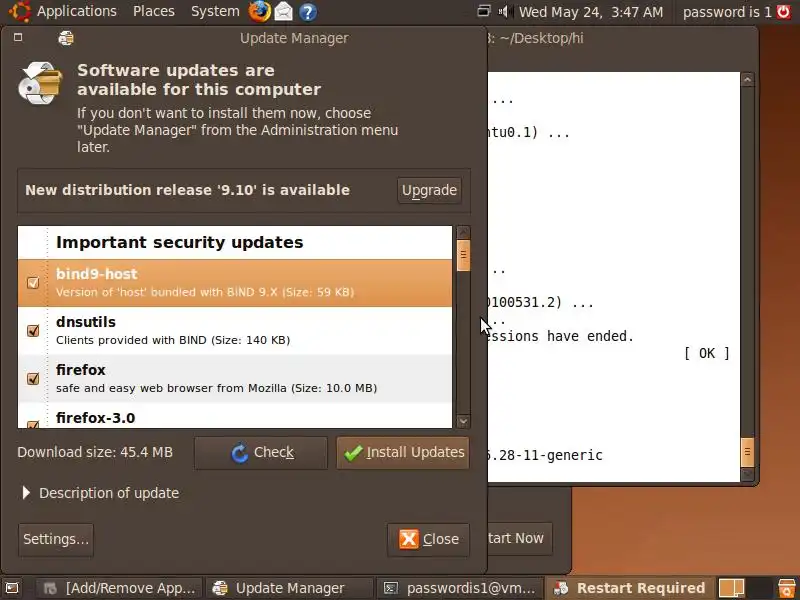
Task: Open the mail envelope icon in the top panel
Action: (x=284, y=12)
